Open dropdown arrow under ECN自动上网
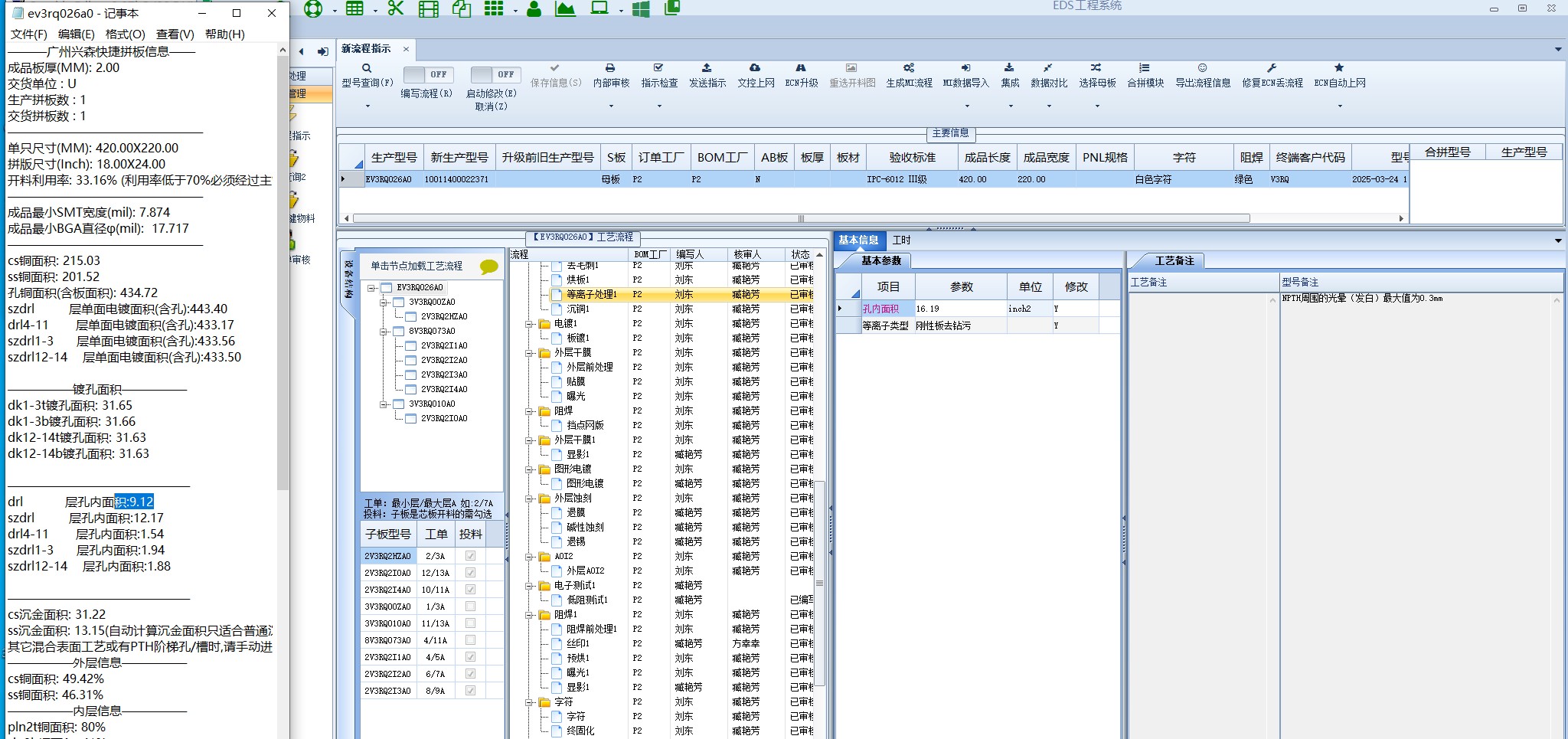 pyautogui.click(x=1340, y=106)
